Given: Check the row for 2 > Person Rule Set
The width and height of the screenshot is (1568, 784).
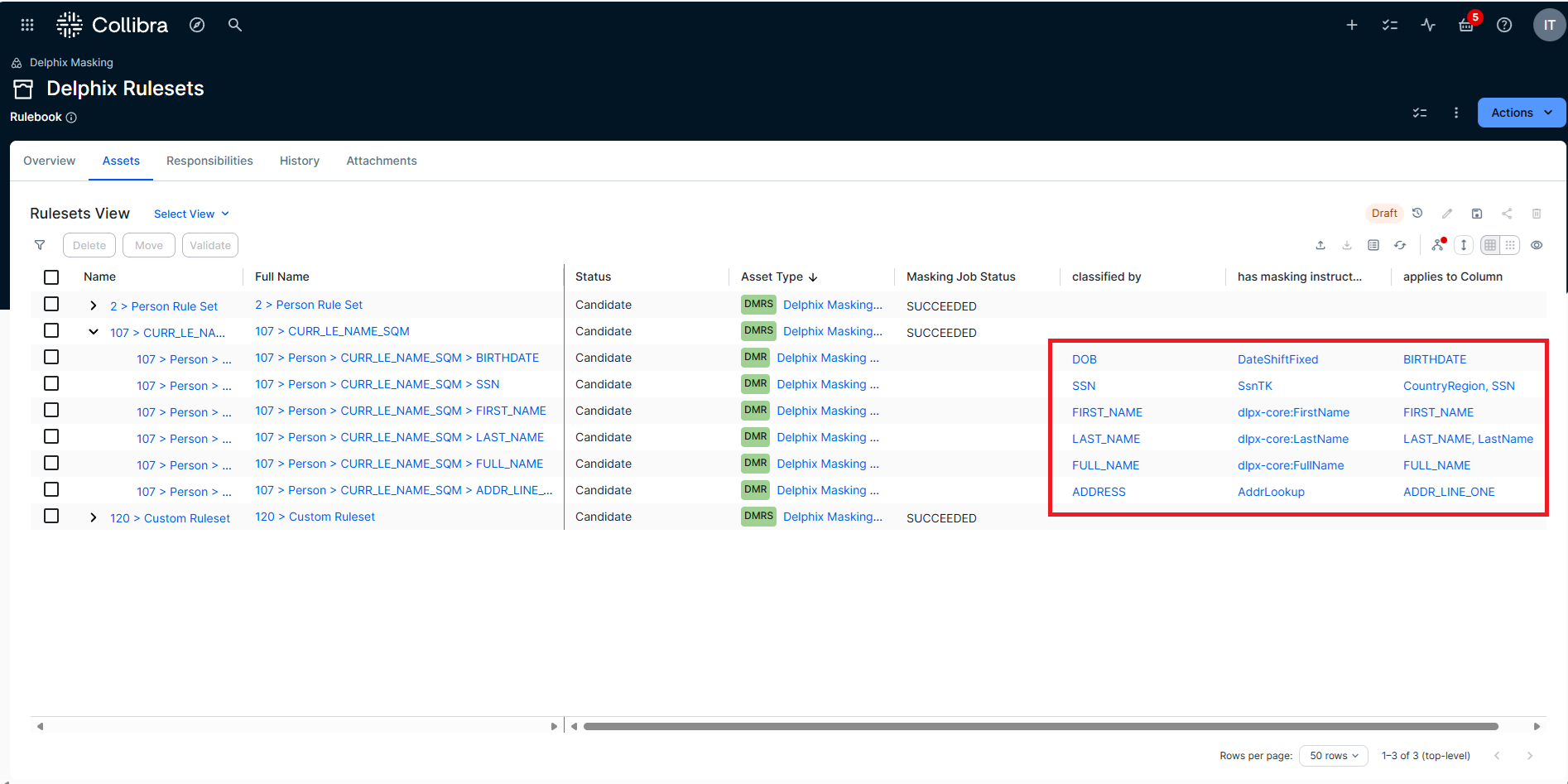Looking at the screenshot, I should 51,304.
